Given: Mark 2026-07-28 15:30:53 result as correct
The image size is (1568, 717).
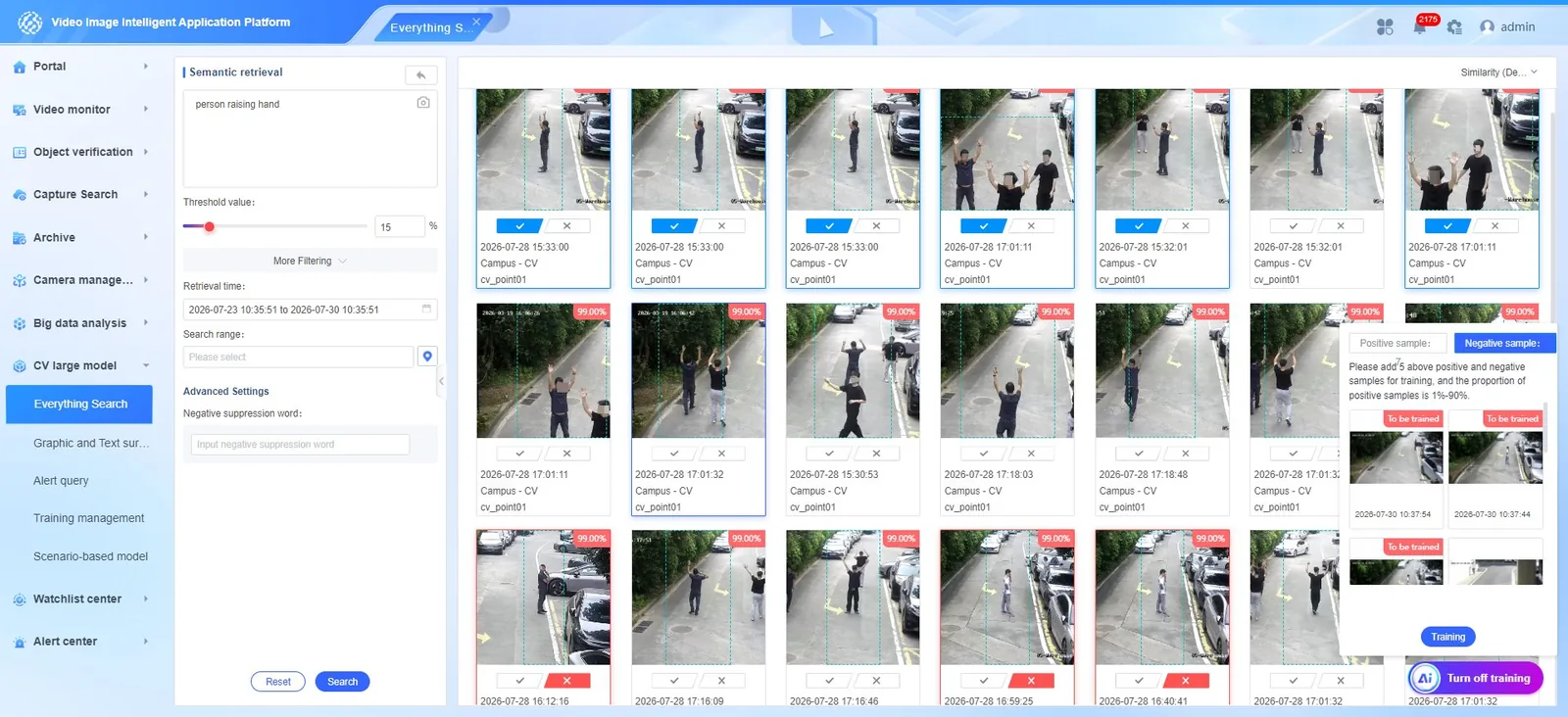Looking at the screenshot, I should [x=829, y=454].
